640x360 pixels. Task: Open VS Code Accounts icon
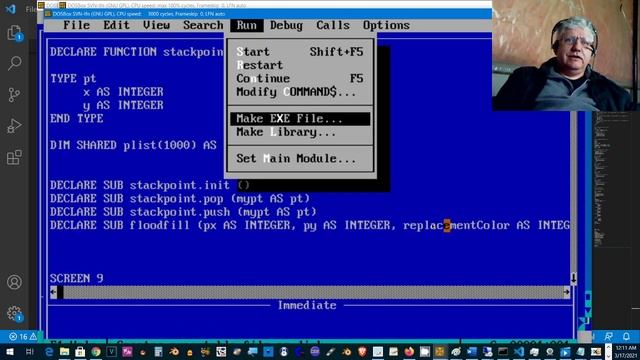tap(14, 282)
